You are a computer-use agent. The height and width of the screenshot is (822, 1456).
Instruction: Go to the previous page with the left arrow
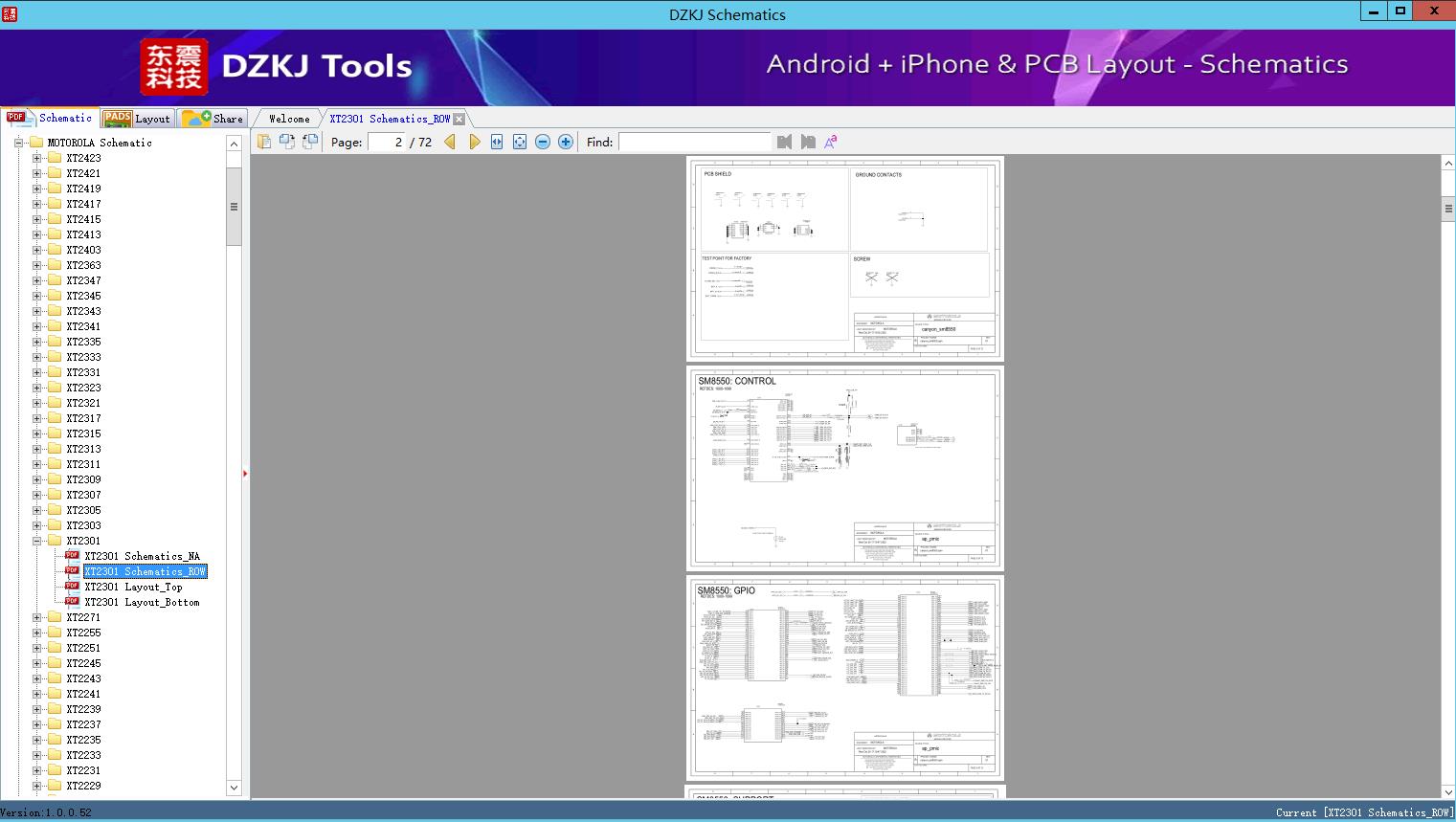[450, 142]
